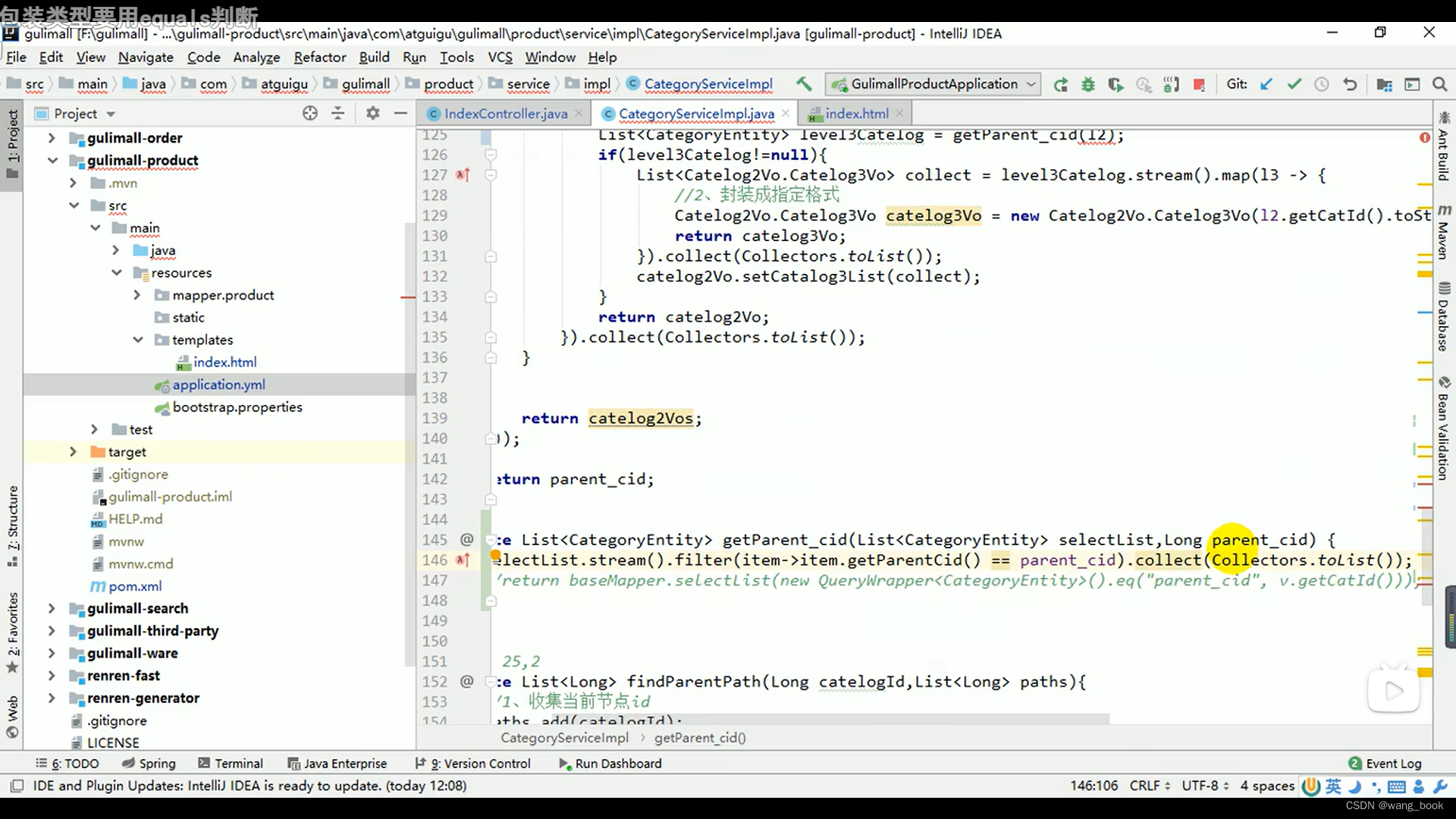
Task: Locate current file with crosshair icon
Action: (310, 113)
